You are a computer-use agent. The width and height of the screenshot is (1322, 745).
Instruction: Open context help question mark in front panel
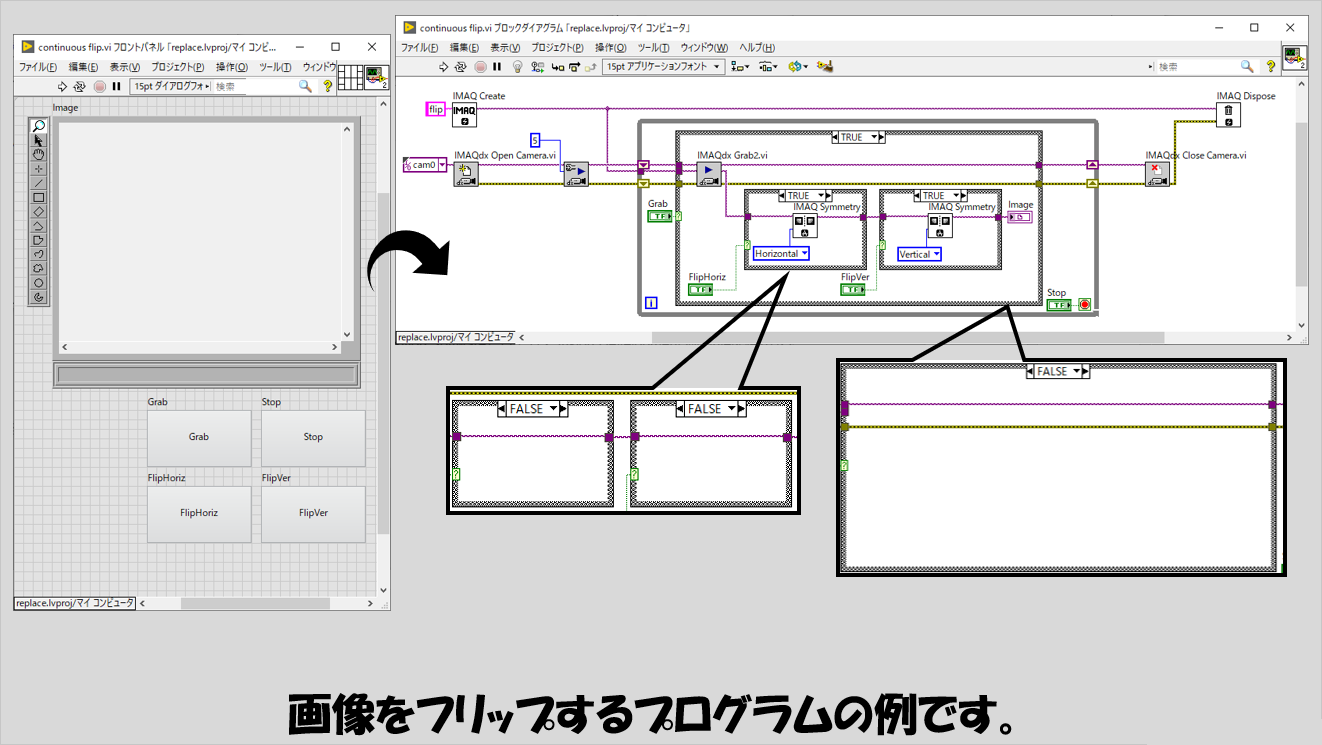(327, 87)
